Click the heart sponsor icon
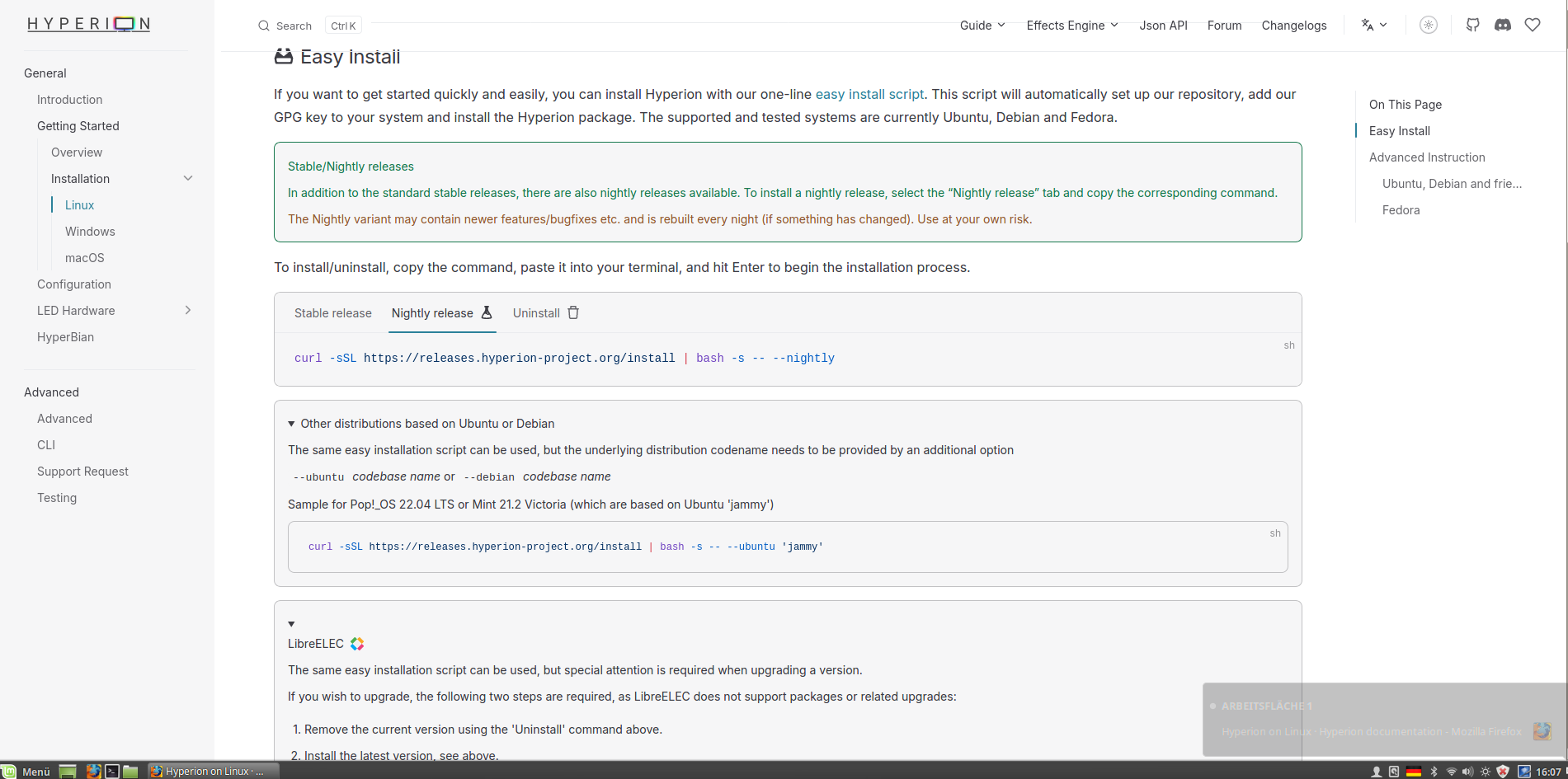 click(x=1532, y=25)
